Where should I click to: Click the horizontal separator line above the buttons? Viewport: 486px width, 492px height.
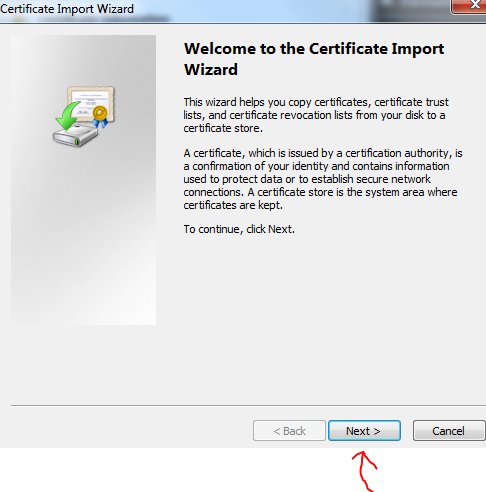248,406
